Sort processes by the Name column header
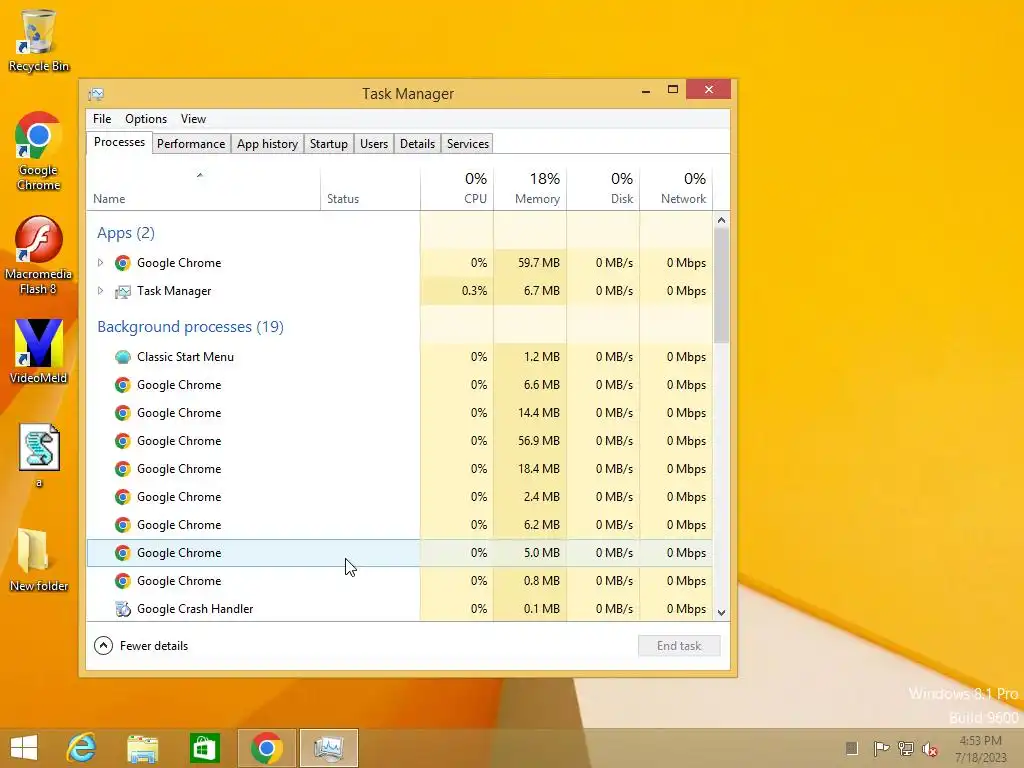This screenshot has width=1024, height=768. pyautogui.click(x=203, y=188)
